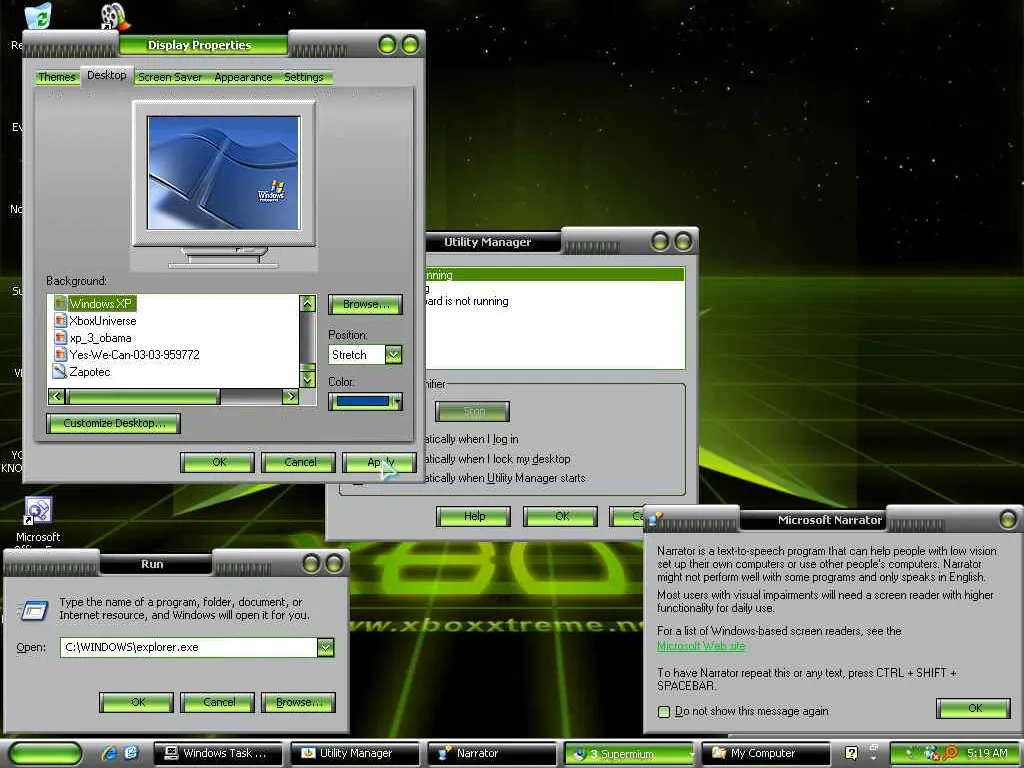Select the highlighted row in the Utility Manager list
The width and height of the screenshot is (1024, 768).
point(555,275)
